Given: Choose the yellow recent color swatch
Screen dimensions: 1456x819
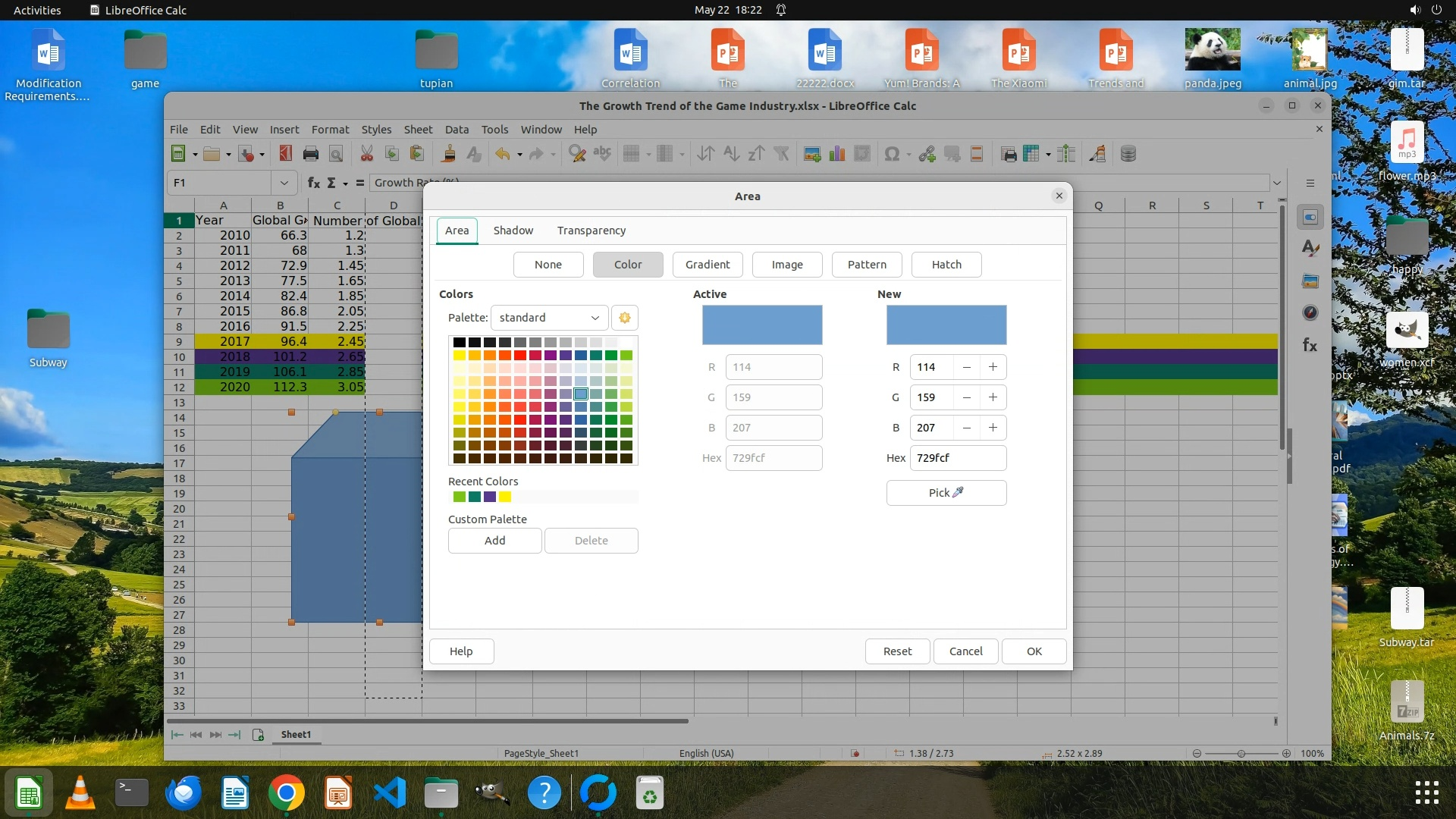Looking at the screenshot, I should pos(505,497).
